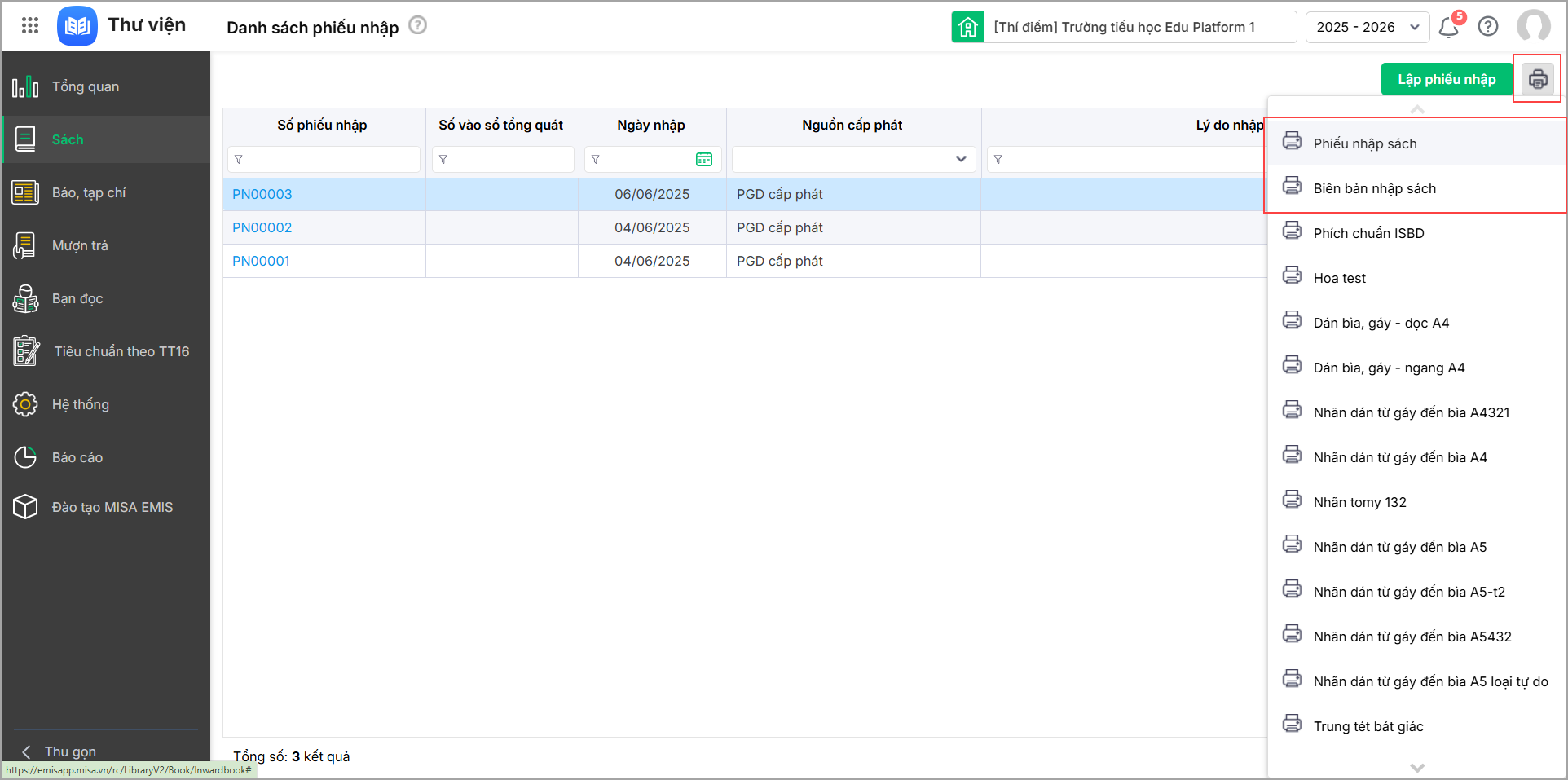Click the Tiêu chuẩn theo TT16 checklist icon
Screen dimensions: 1568x780
[26, 351]
